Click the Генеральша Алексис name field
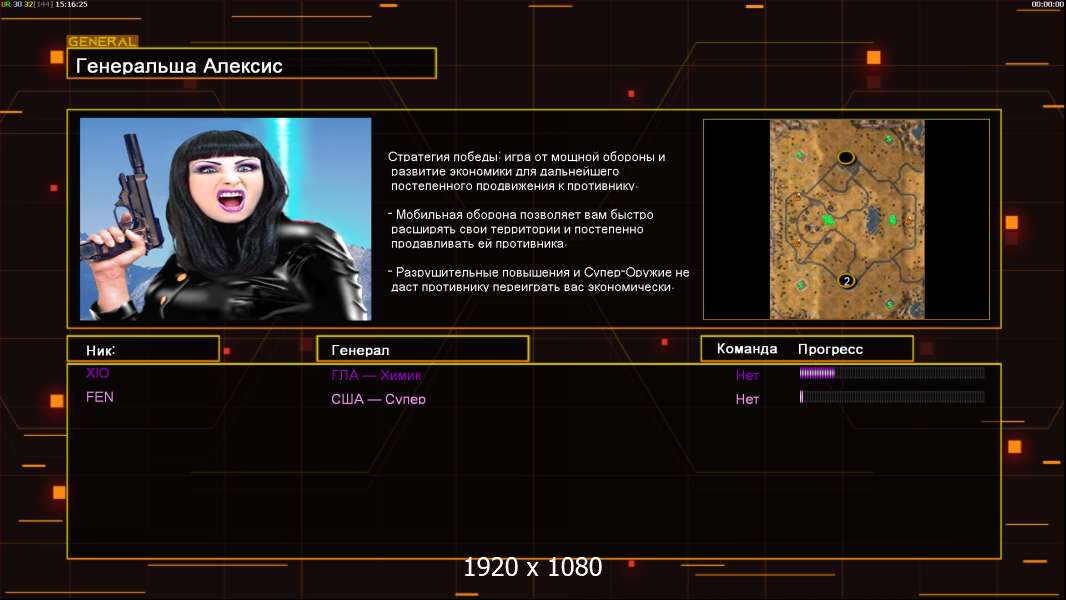Image resolution: width=1066 pixels, height=600 pixels. [251, 64]
